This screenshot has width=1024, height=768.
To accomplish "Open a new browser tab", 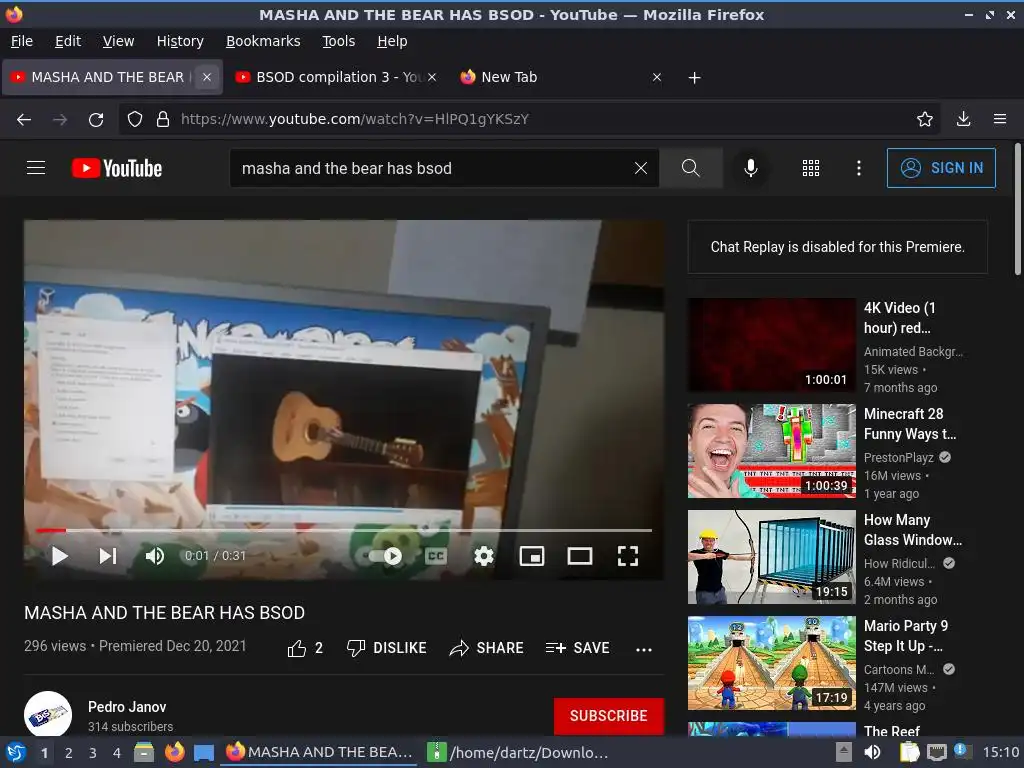I will pyautogui.click(x=694, y=78).
